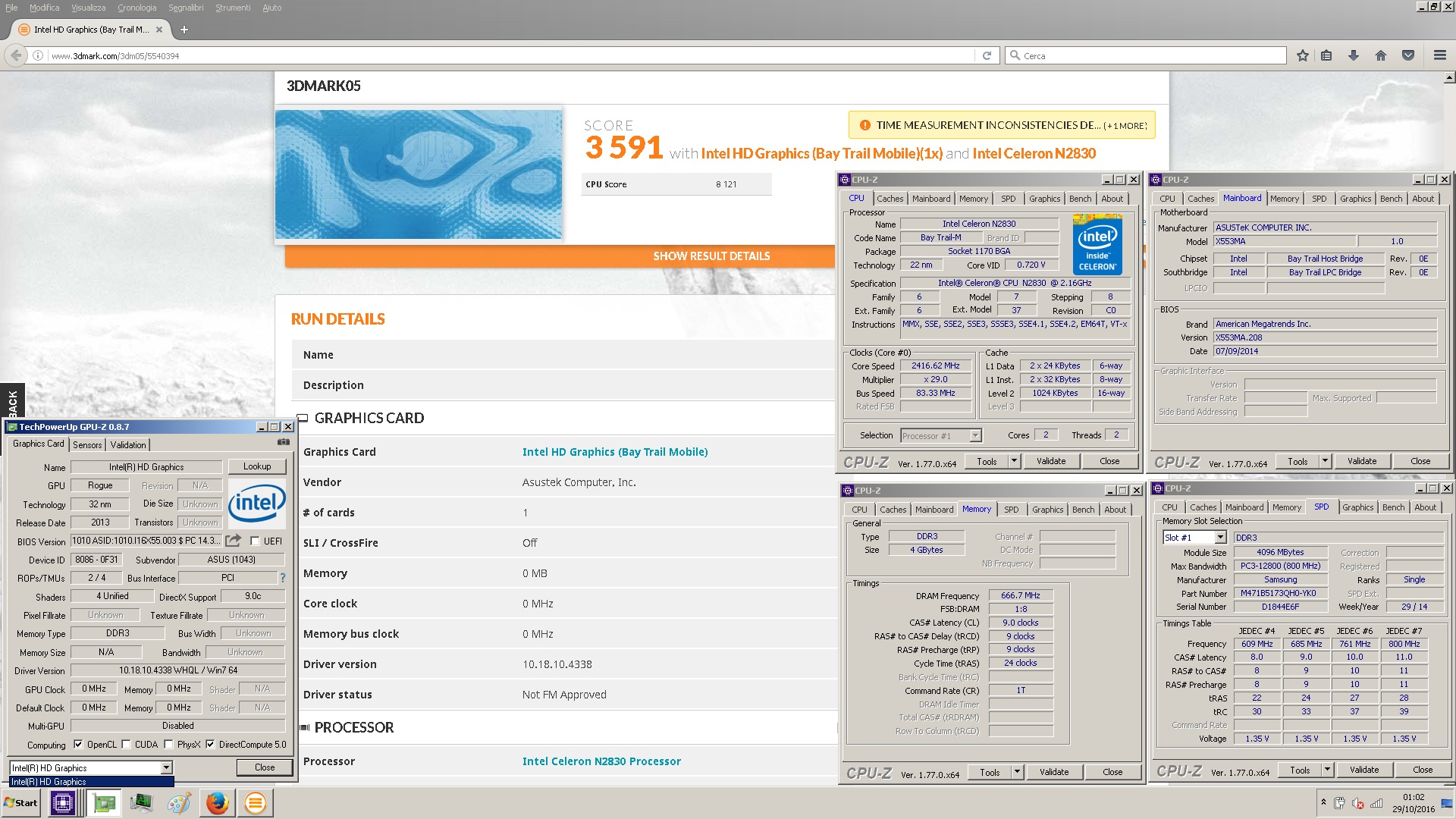Open the Cronologia menu
This screenshot has height=819, width=1456.
[x=136, y=8]
